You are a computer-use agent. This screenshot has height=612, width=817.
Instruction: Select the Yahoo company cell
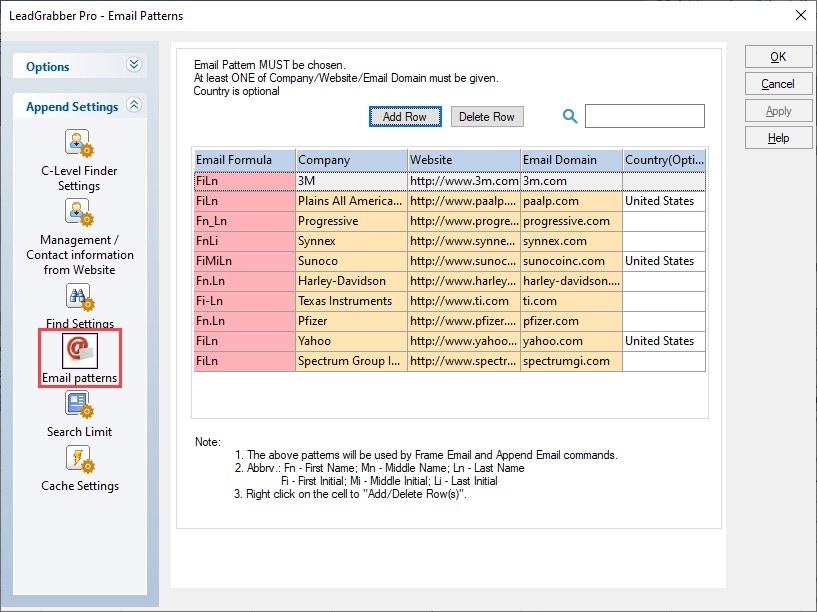(x=351, y=341)
